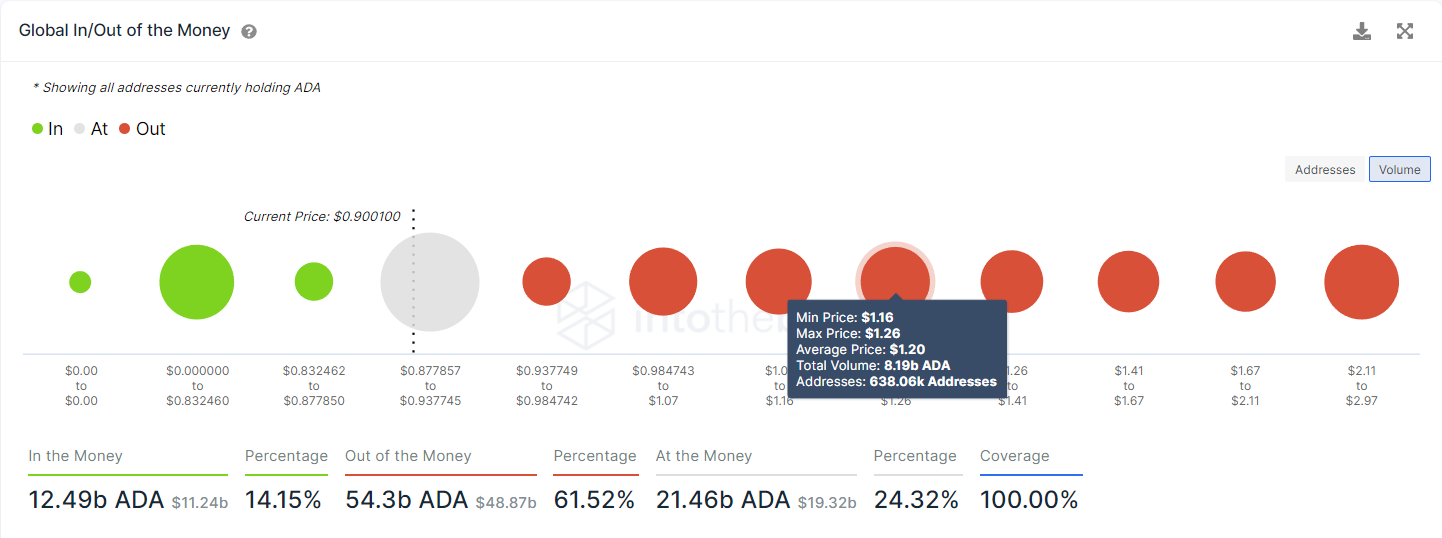Expand chart to fullscreen view
Viewport: 1442px width, 538px height.
coord(1404,31)
